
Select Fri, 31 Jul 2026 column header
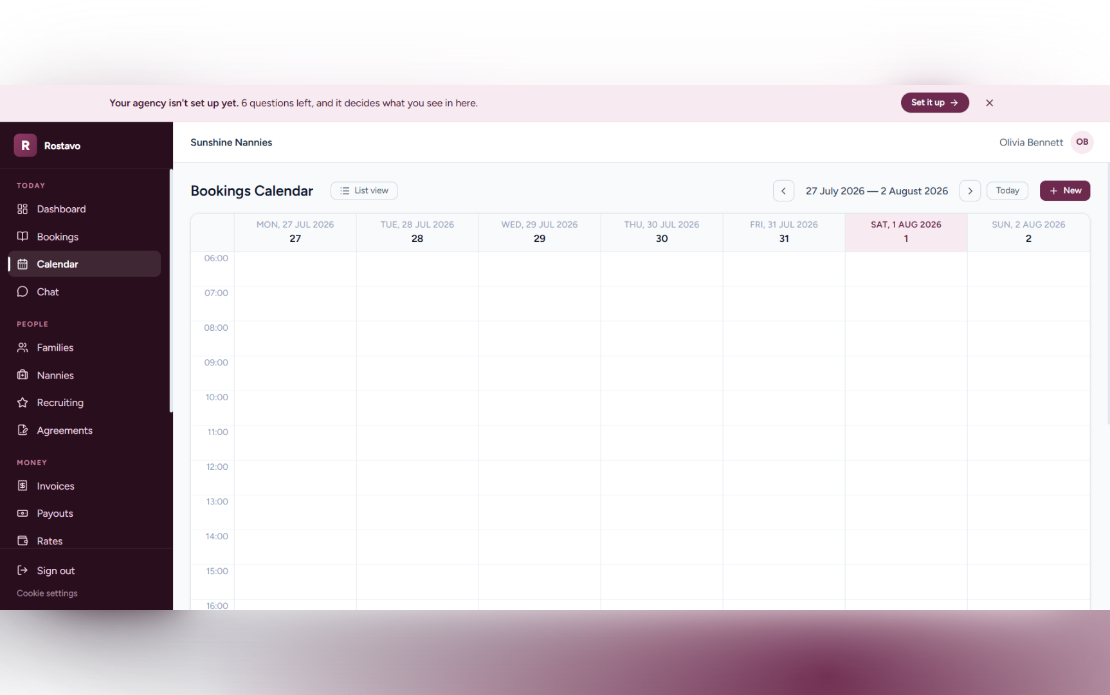pyautogui.click(x=784, y=232)
